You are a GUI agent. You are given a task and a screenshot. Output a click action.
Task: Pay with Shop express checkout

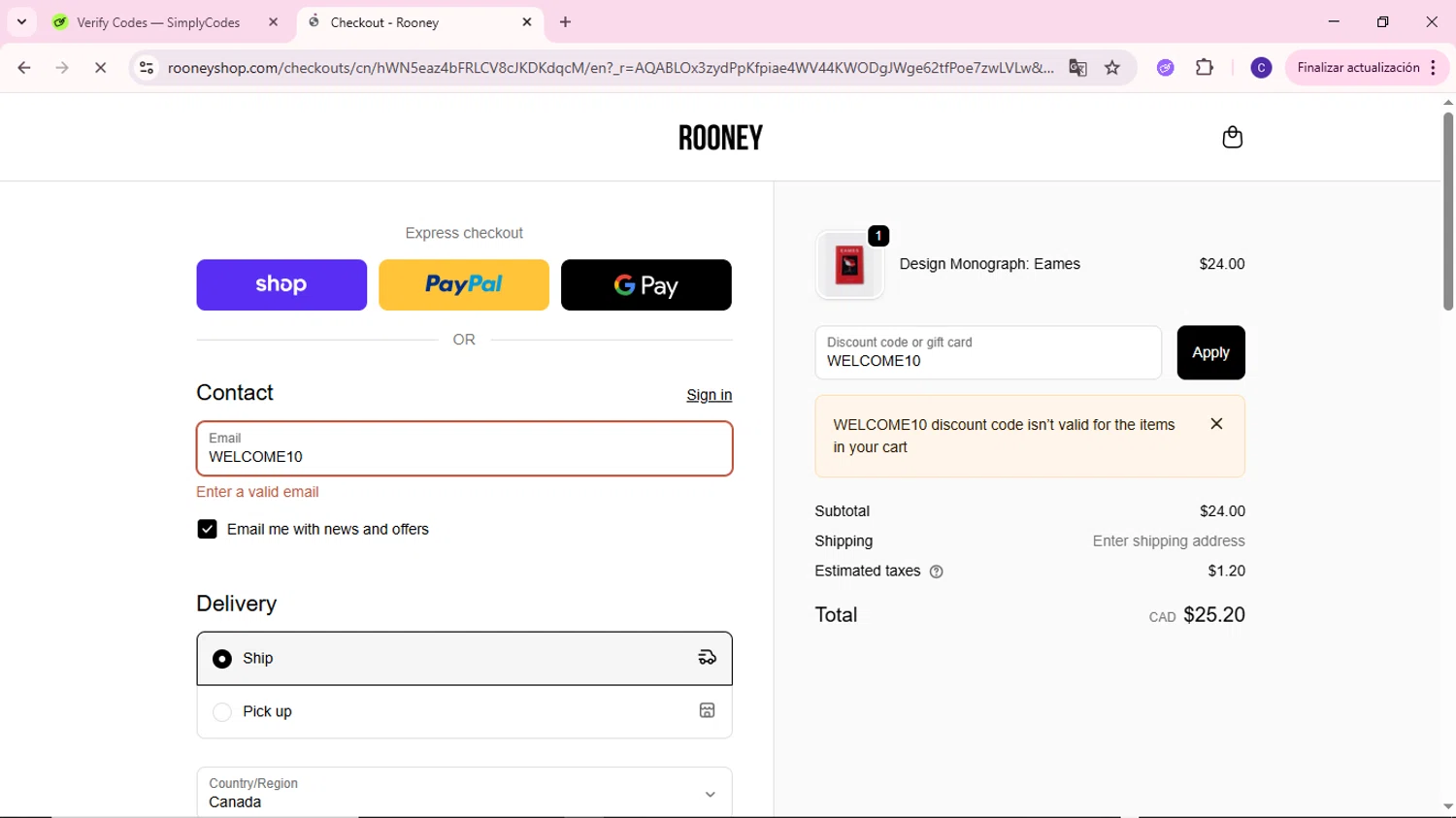pos(281,284)
